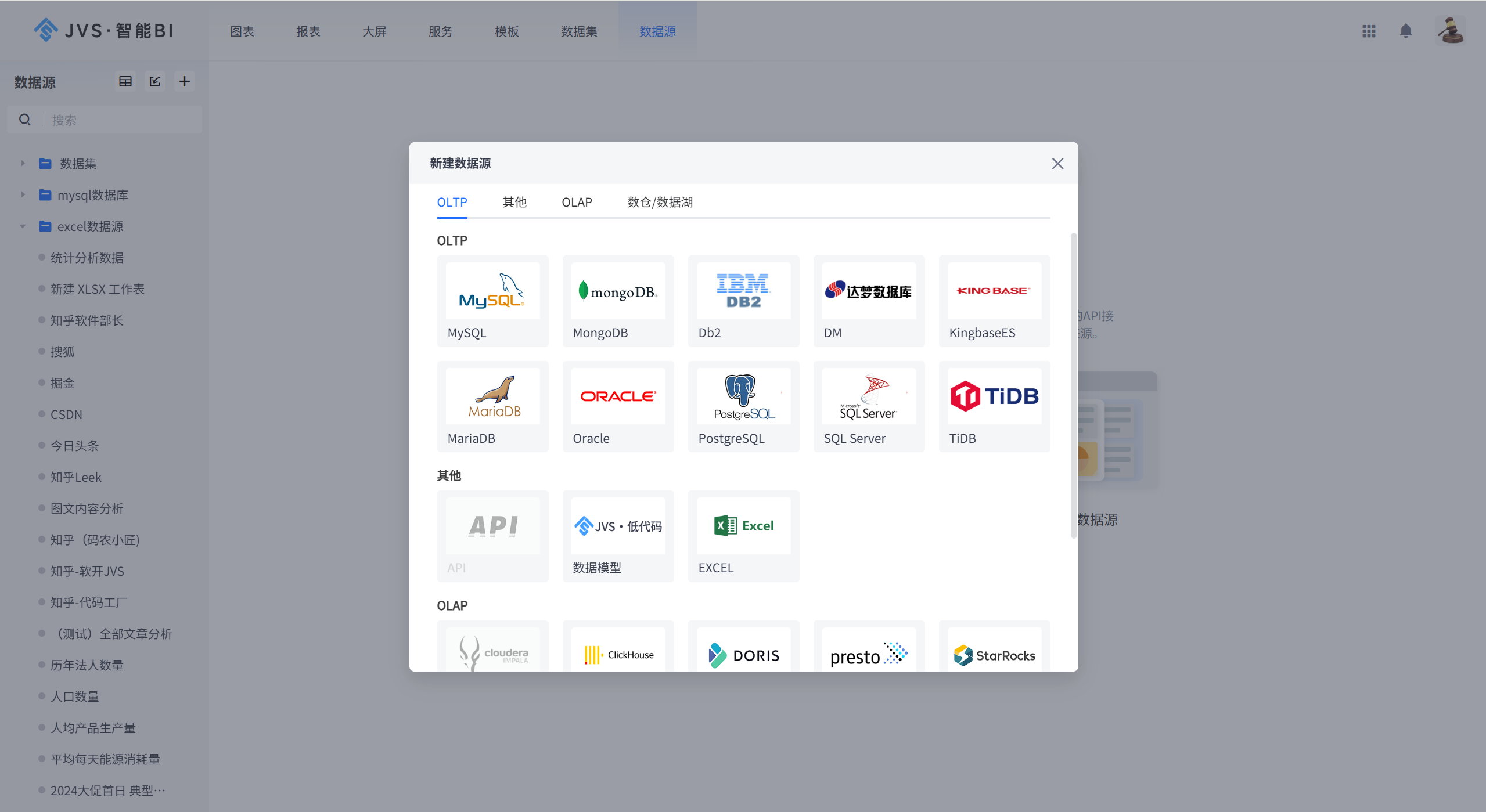Pick the Oracle data source card
1486x812 pixels.
click(618, 406)
